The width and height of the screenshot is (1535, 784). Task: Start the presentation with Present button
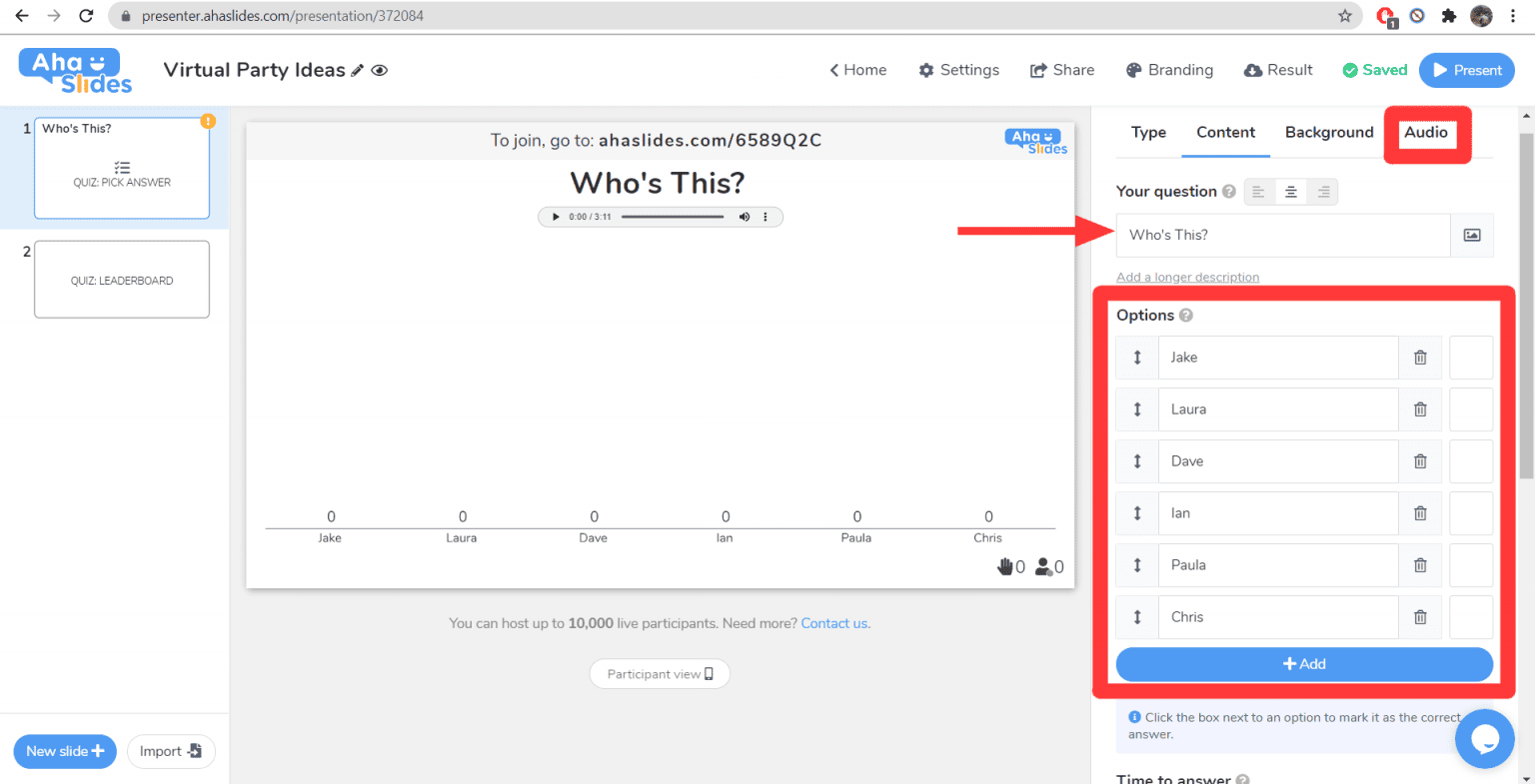[x=1466, y=70]
